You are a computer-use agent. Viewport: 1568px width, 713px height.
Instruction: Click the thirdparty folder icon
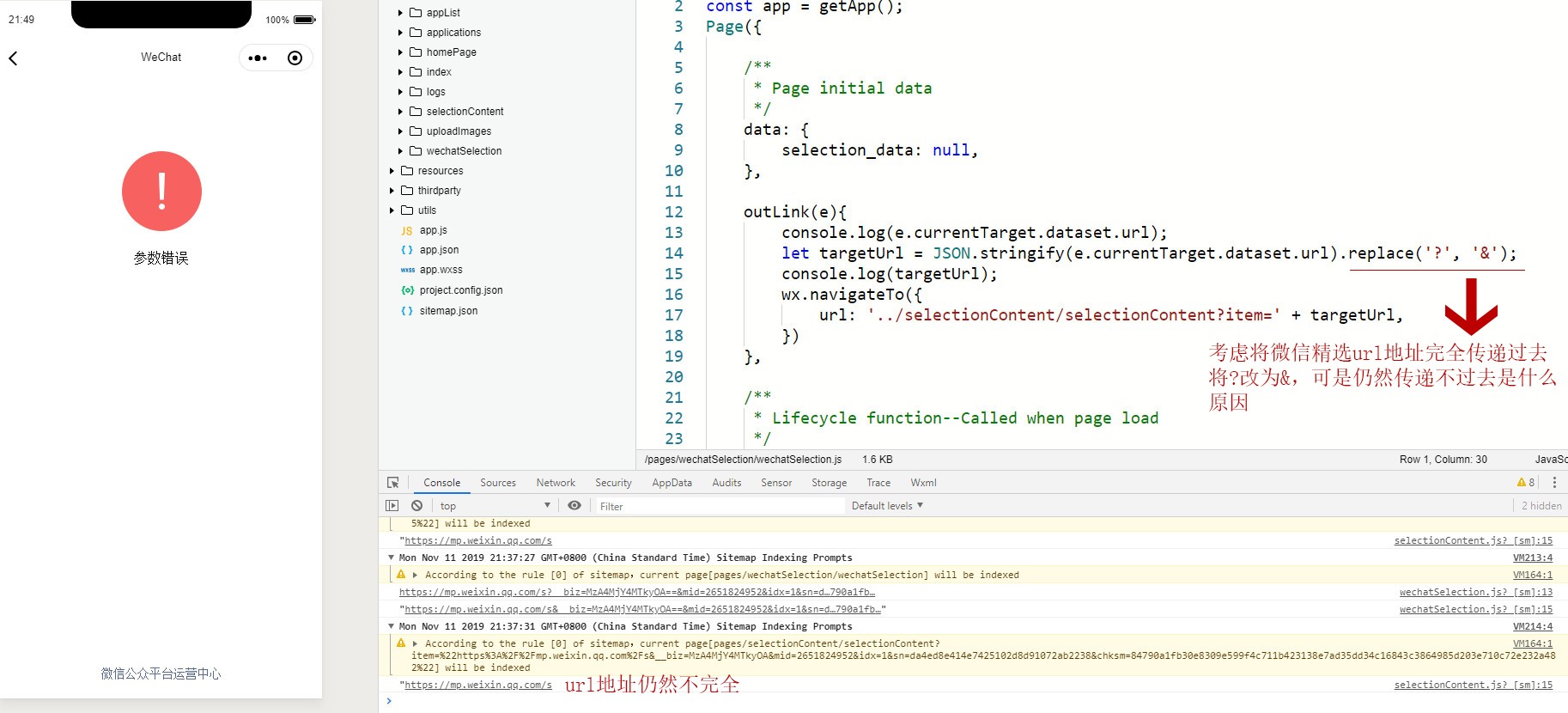(407, 191)
